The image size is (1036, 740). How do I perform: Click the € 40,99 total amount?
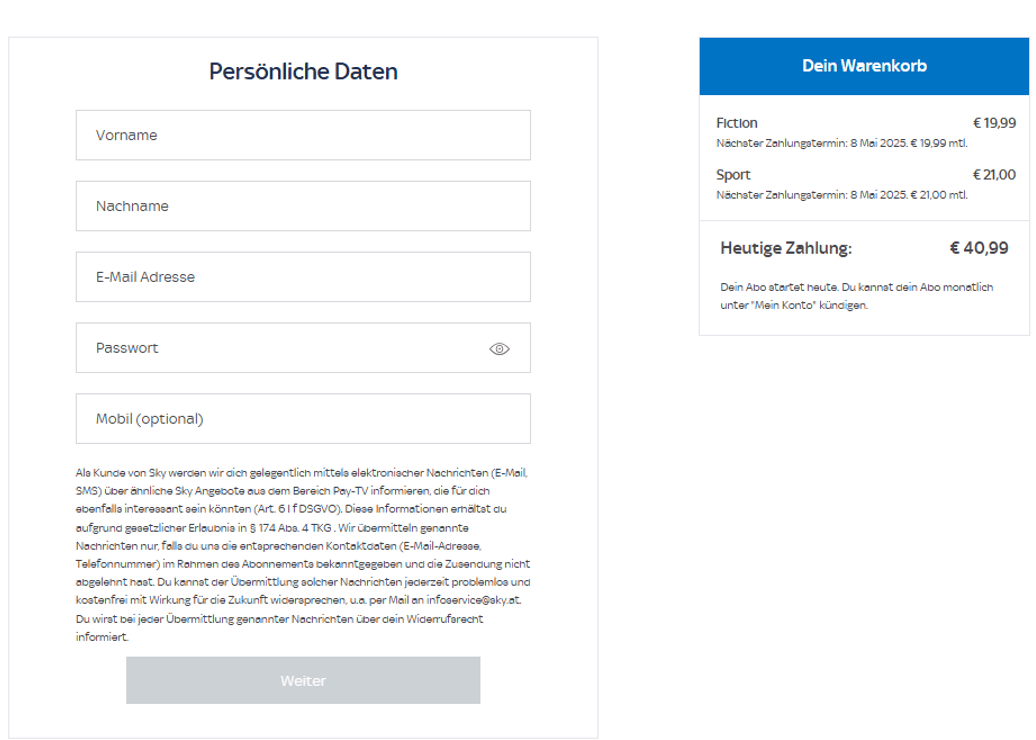pos(978,248)
